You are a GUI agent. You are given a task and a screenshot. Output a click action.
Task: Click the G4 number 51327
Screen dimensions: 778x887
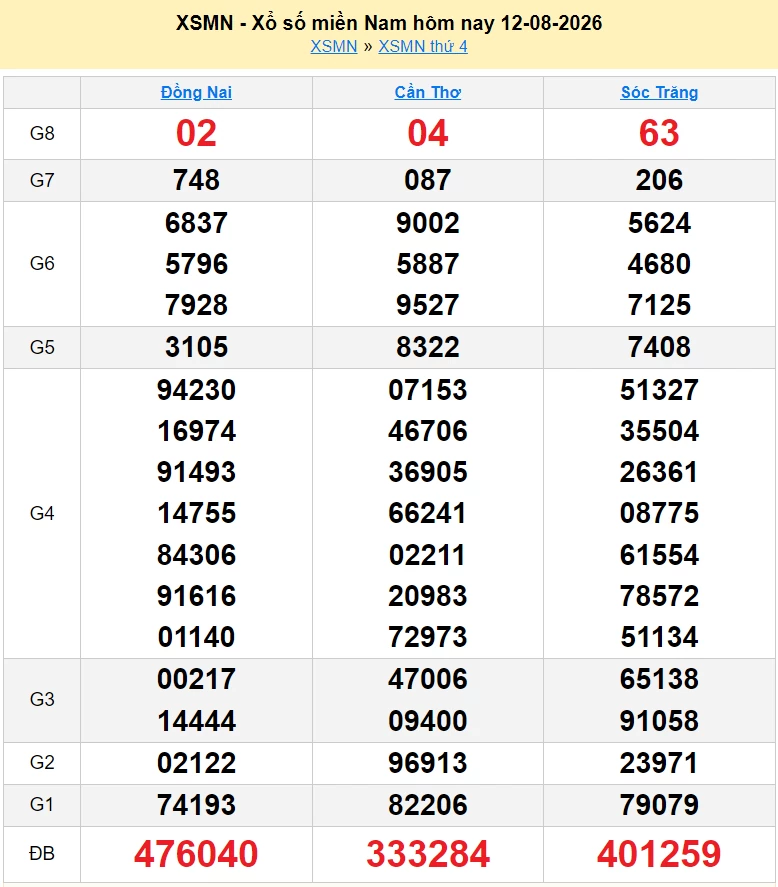[x=659, y=390]
